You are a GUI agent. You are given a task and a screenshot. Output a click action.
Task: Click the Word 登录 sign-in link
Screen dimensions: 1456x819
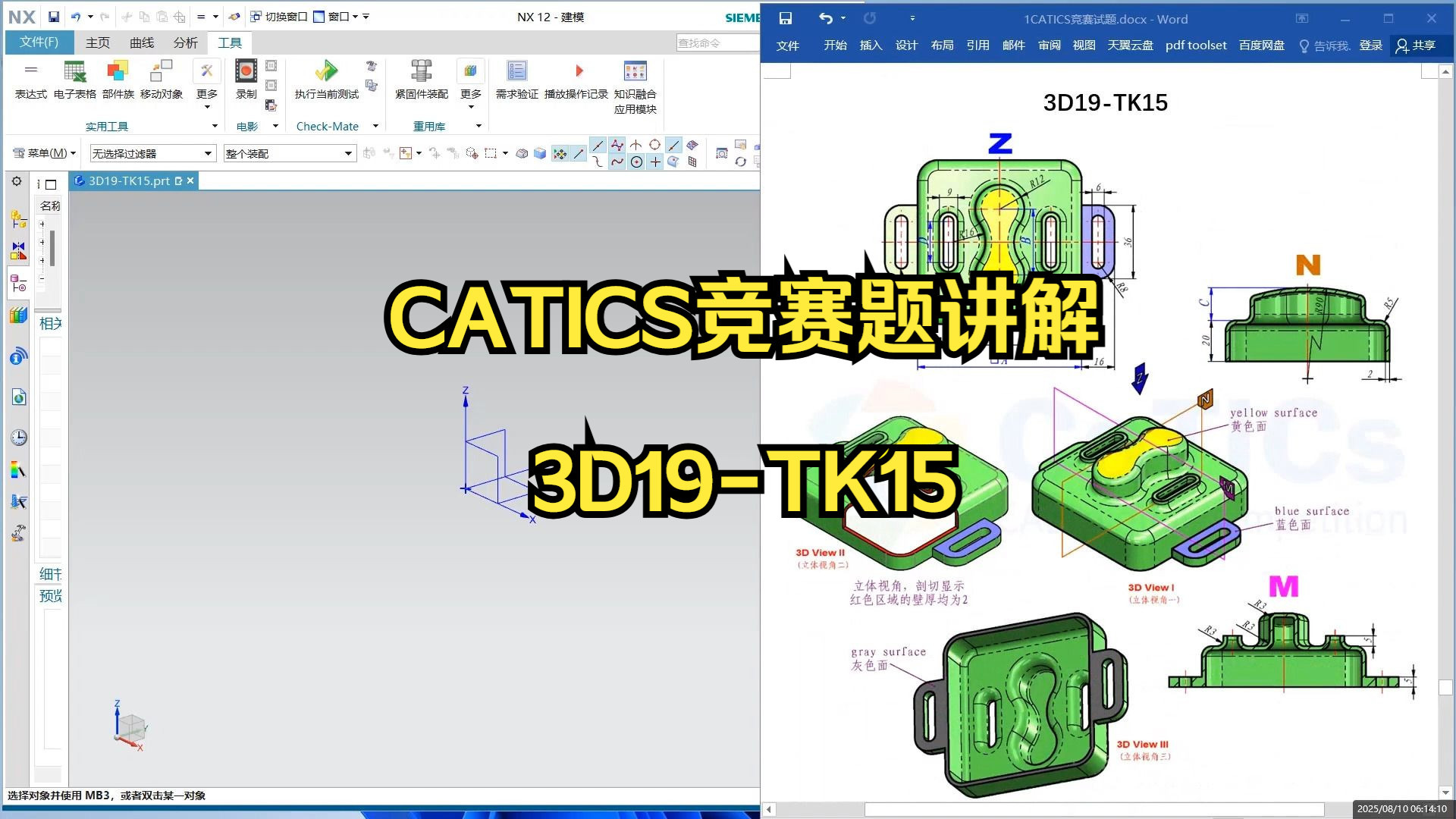tap(1370, 45)
